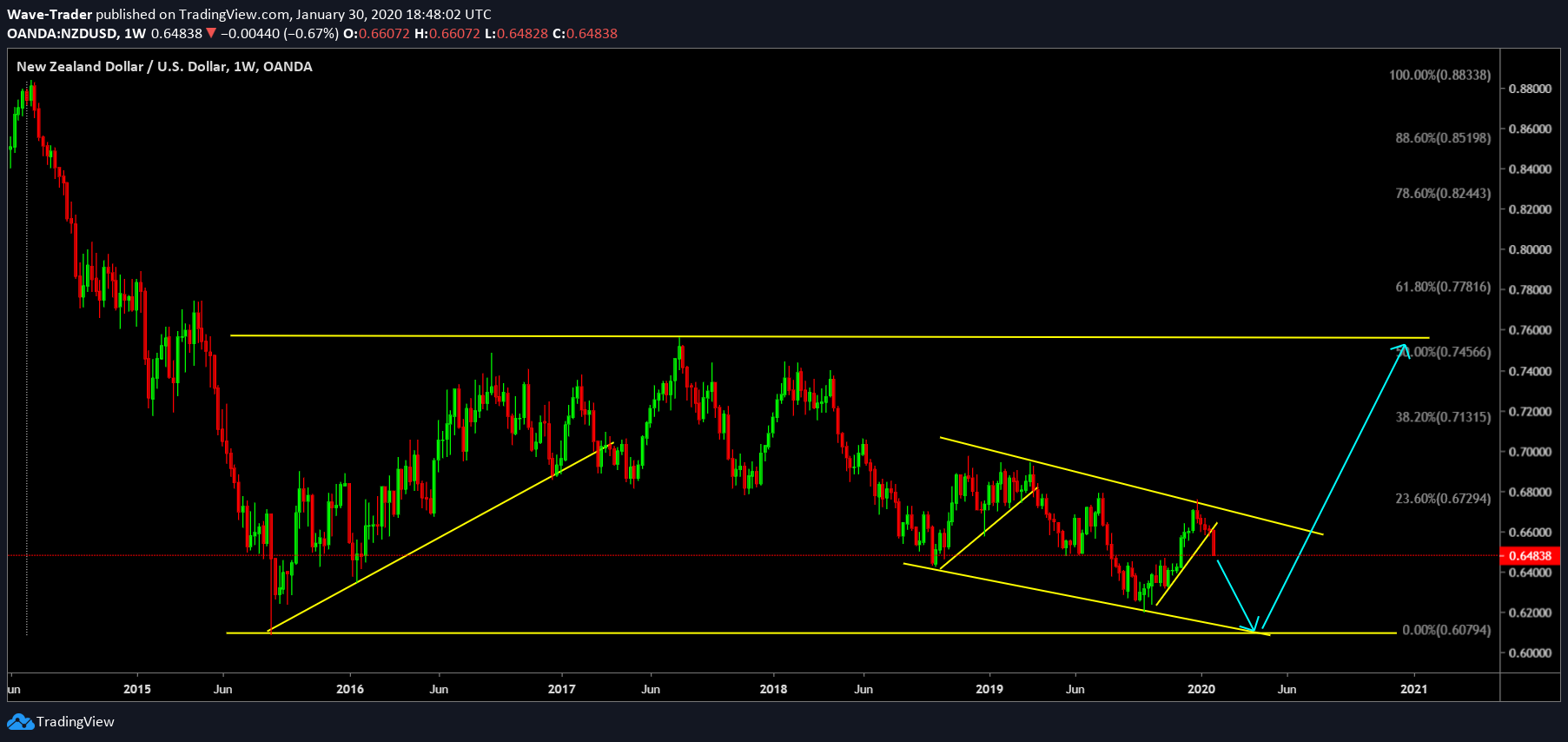
Task: Click the 23.60%(0.67294) Fibonacci label
Action: 1443,499
